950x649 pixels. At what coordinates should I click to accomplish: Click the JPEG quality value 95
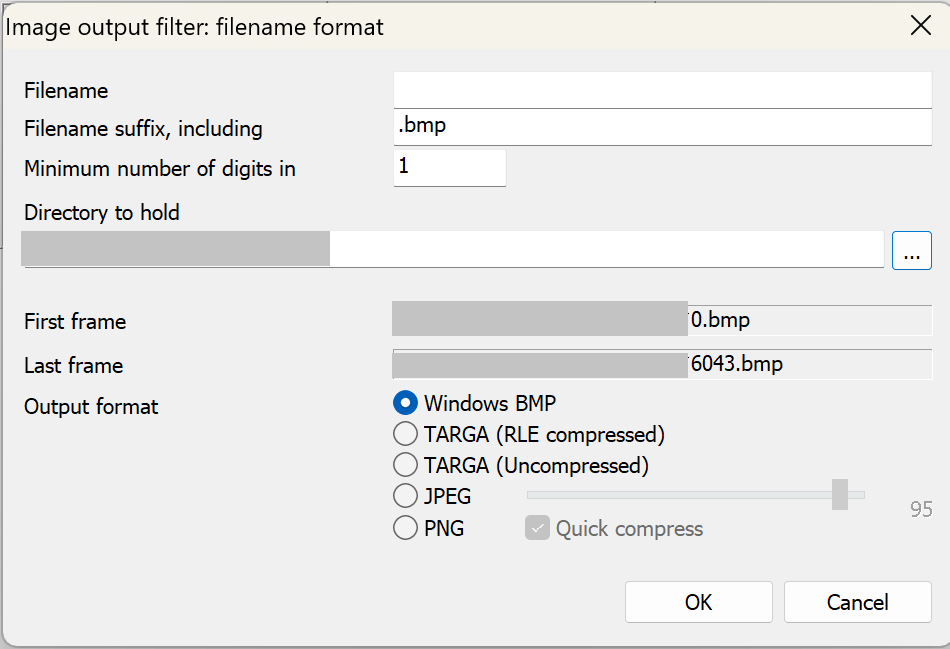pos(921,510)
